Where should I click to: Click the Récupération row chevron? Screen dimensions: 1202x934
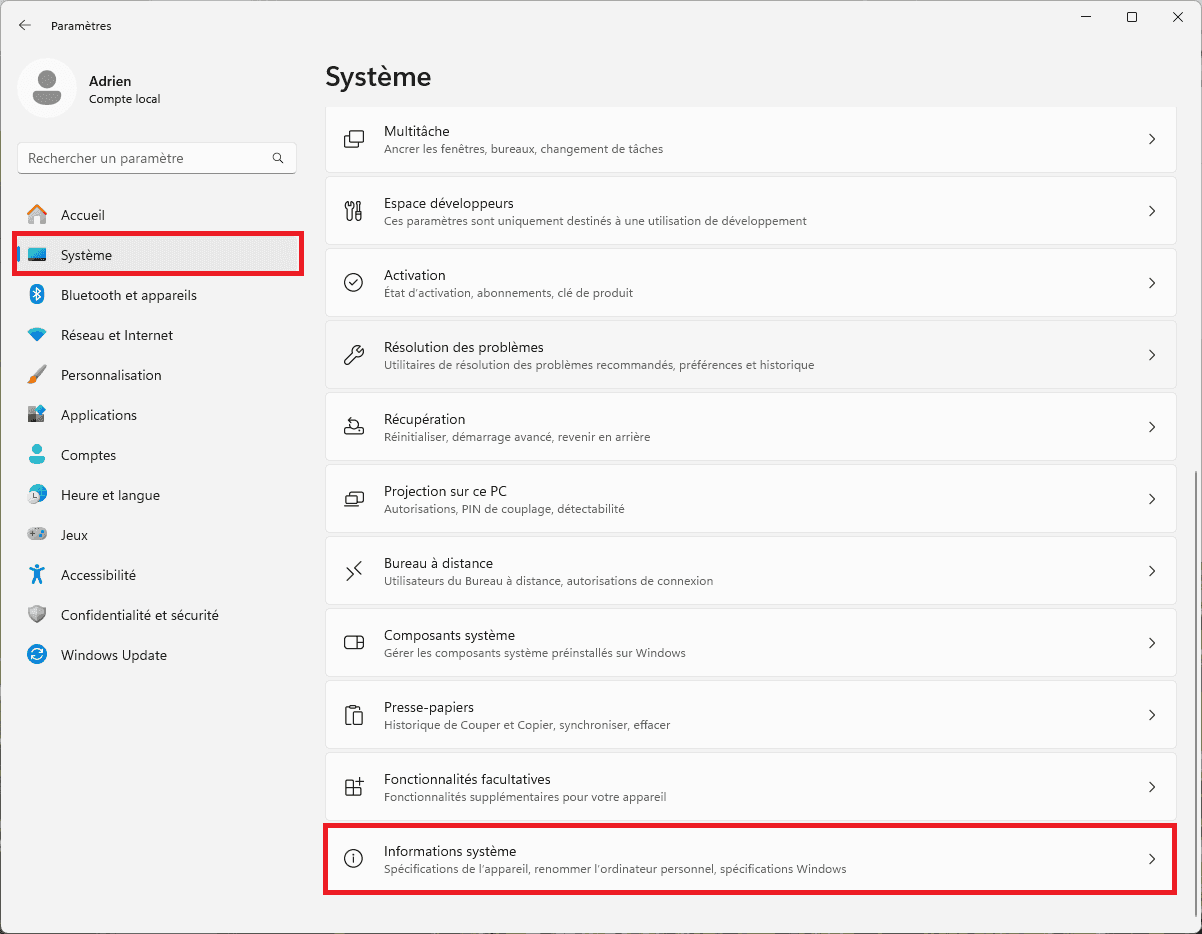tap(1152, 427)
